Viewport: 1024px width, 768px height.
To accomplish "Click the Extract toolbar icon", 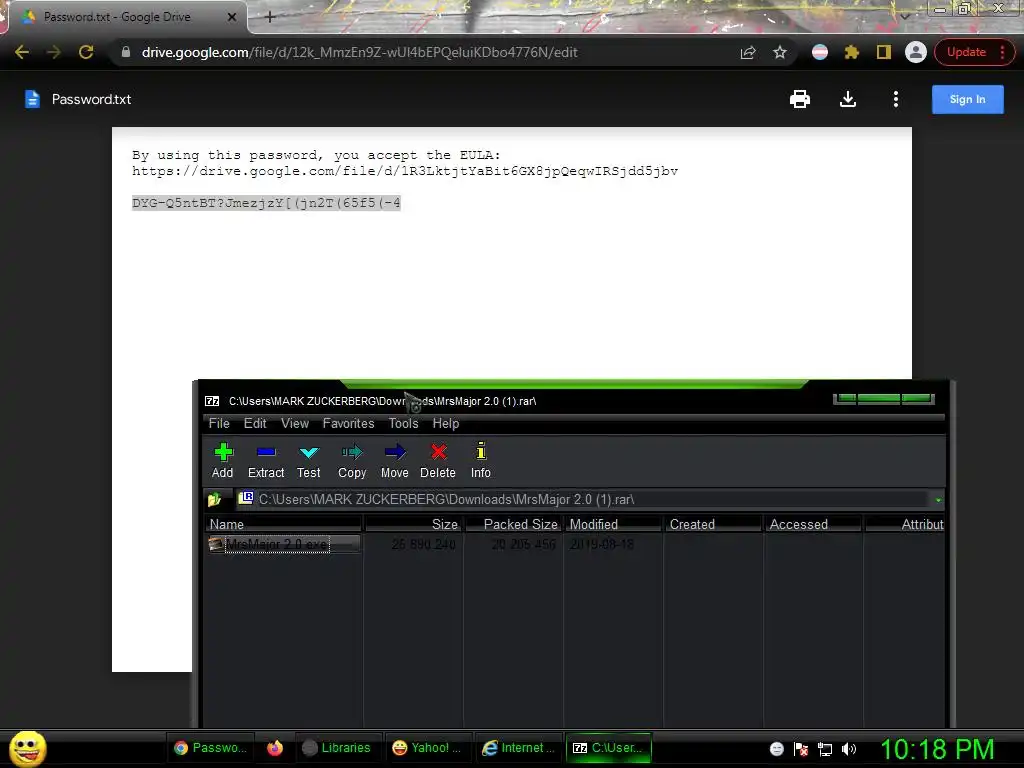I will [x=266, y=460].
